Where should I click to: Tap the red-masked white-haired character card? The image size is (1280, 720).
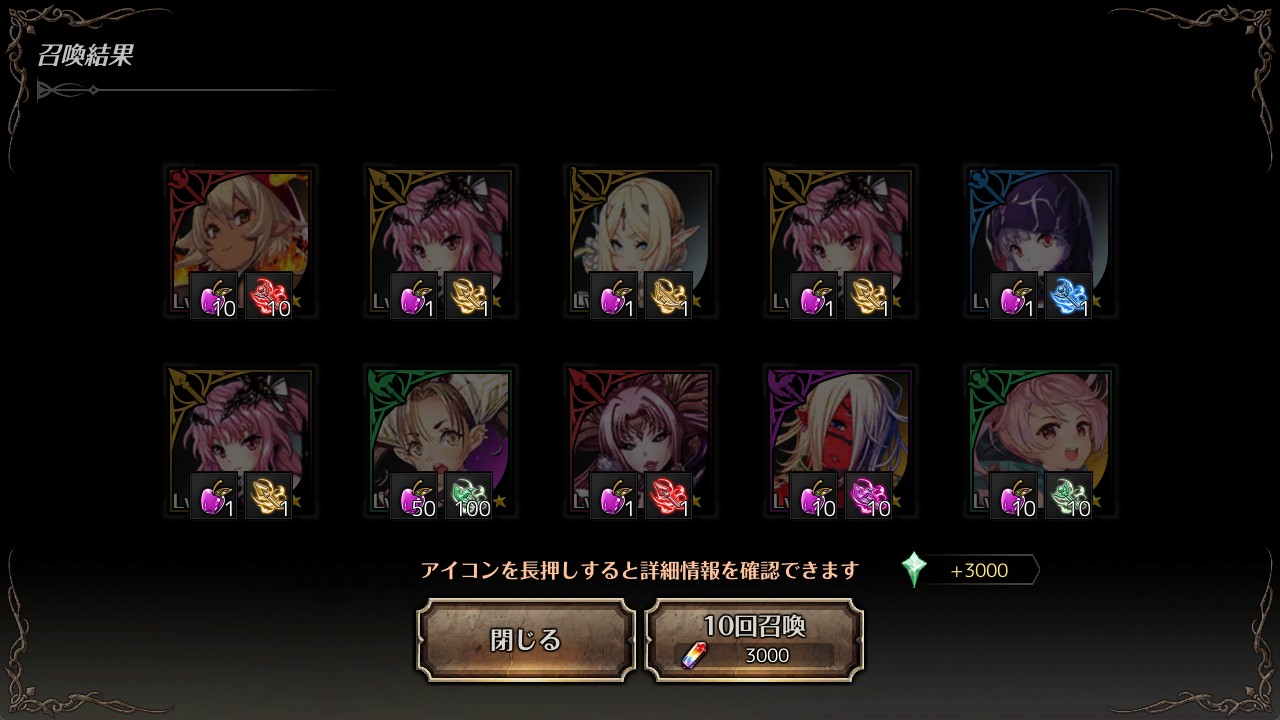point(840,442)
